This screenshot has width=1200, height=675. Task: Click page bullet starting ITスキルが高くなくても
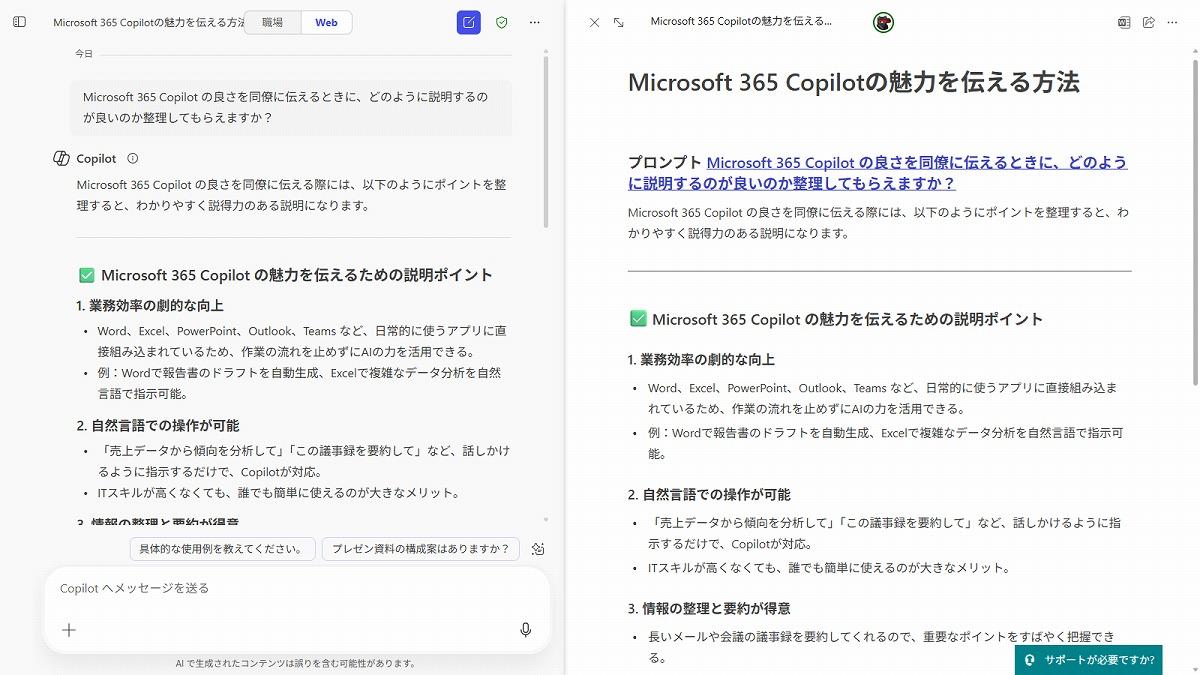click(x=829, y=568)
